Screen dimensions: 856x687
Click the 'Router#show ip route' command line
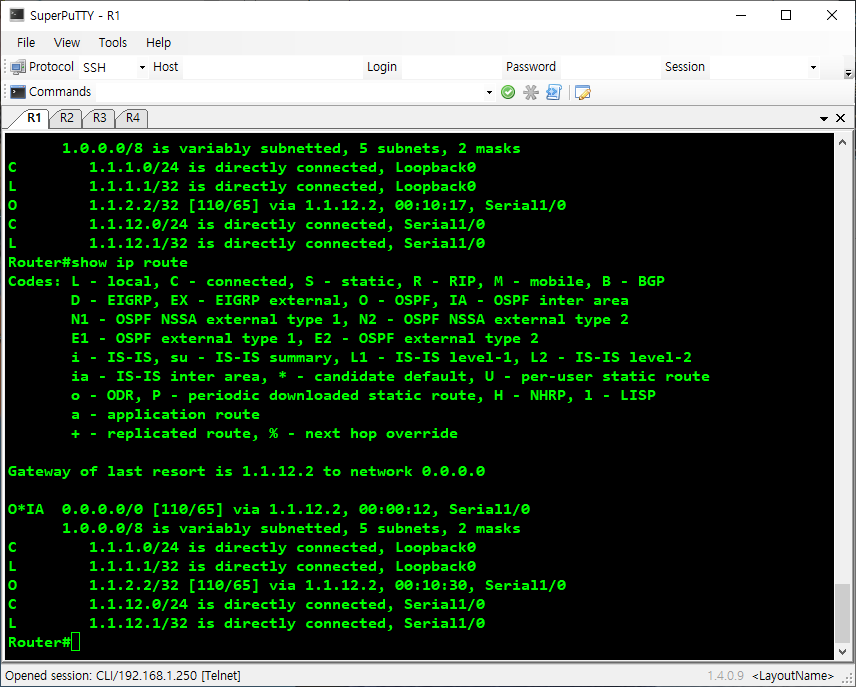tap(98, 262)
